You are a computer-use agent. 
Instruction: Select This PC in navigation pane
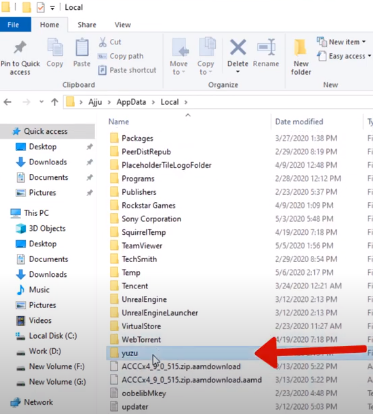click(x=36, y=213)
